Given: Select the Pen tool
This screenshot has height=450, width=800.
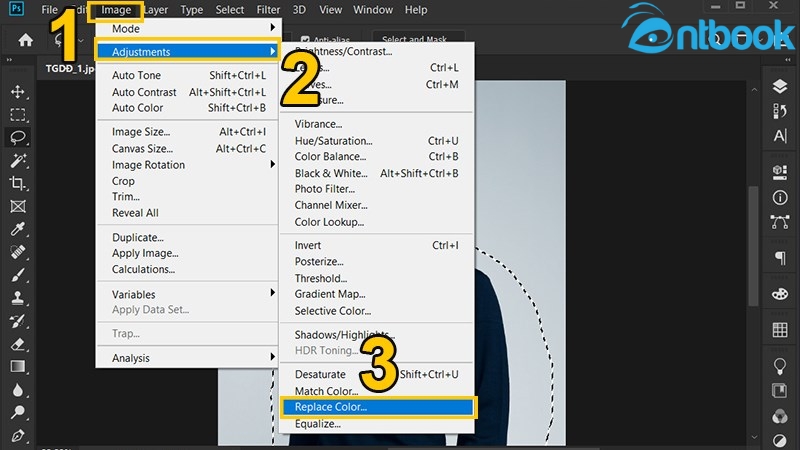Looking at the screenshot, I should tap(18, 435).
